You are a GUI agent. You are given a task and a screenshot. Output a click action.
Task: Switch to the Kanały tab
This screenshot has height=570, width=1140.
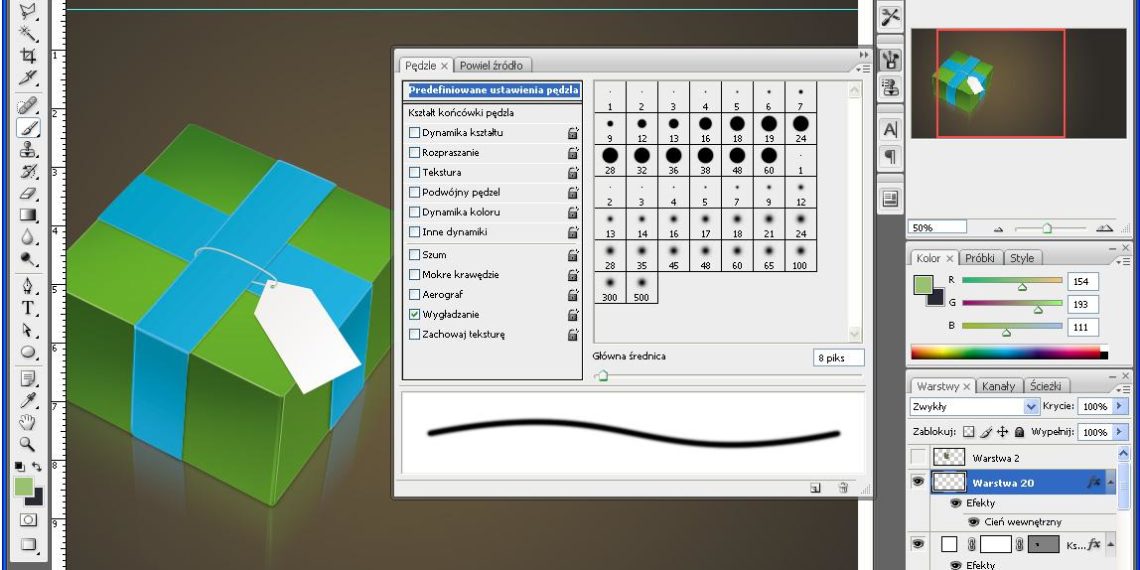click(x=998, y=386)
